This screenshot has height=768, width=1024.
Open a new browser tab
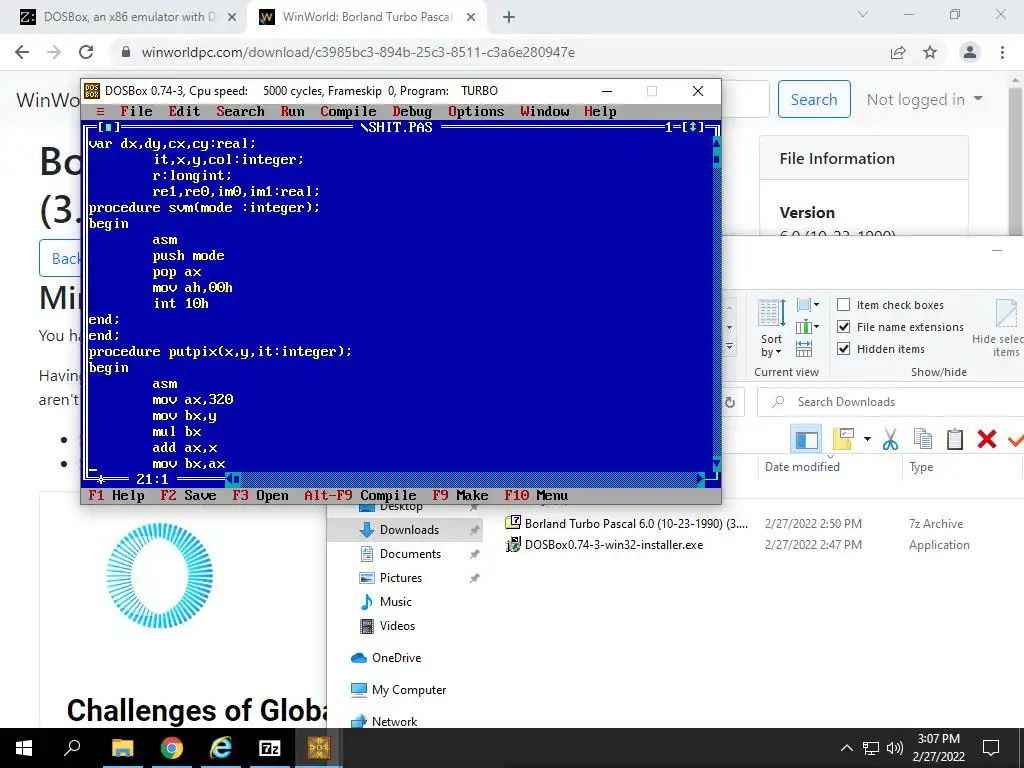[x=509, y=18]
